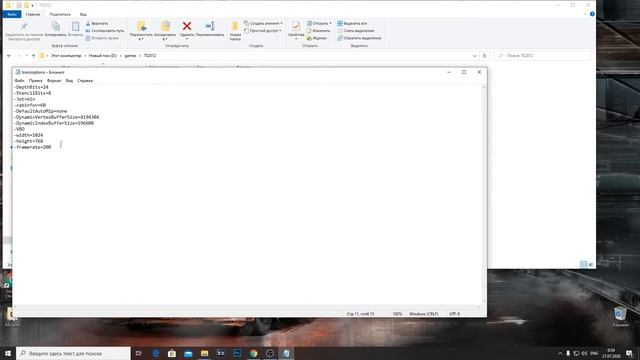Open Easy access (Простой доступ) dropdown
This screenshot has height=360, width=640.
(262, 31)
